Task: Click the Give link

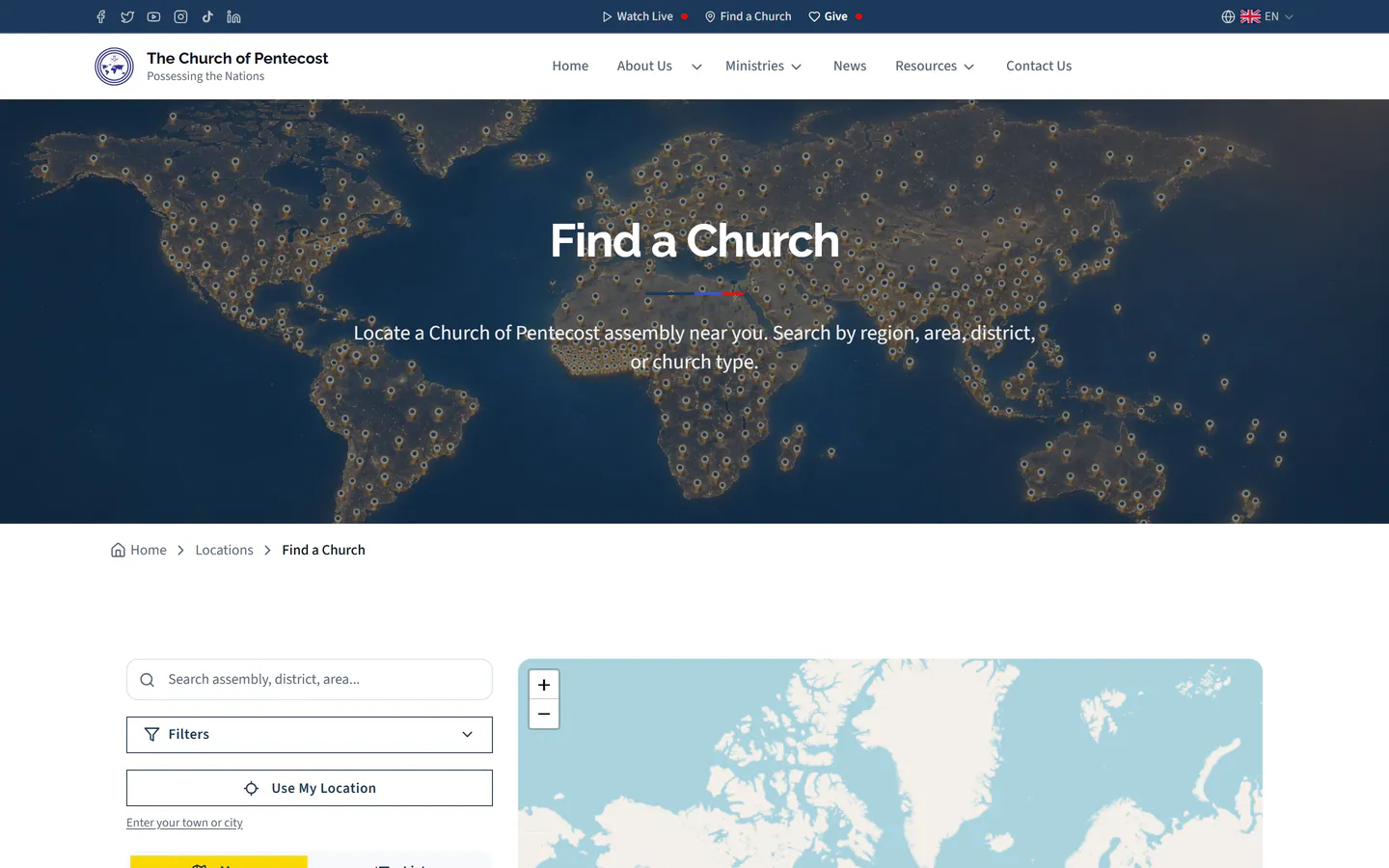Action: click(835, 16)
